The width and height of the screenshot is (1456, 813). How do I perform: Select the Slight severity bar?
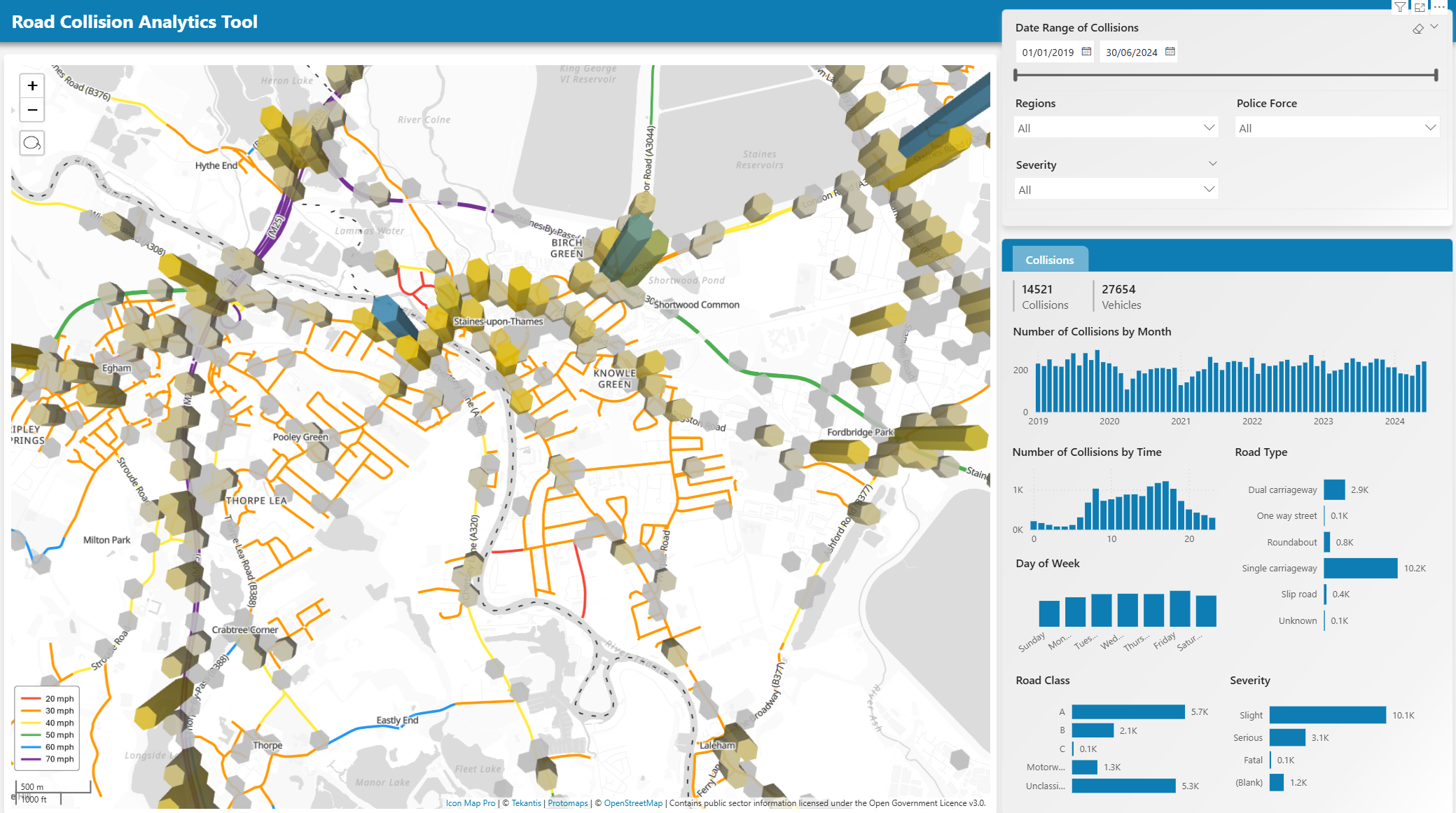[x=1327, y=715]
